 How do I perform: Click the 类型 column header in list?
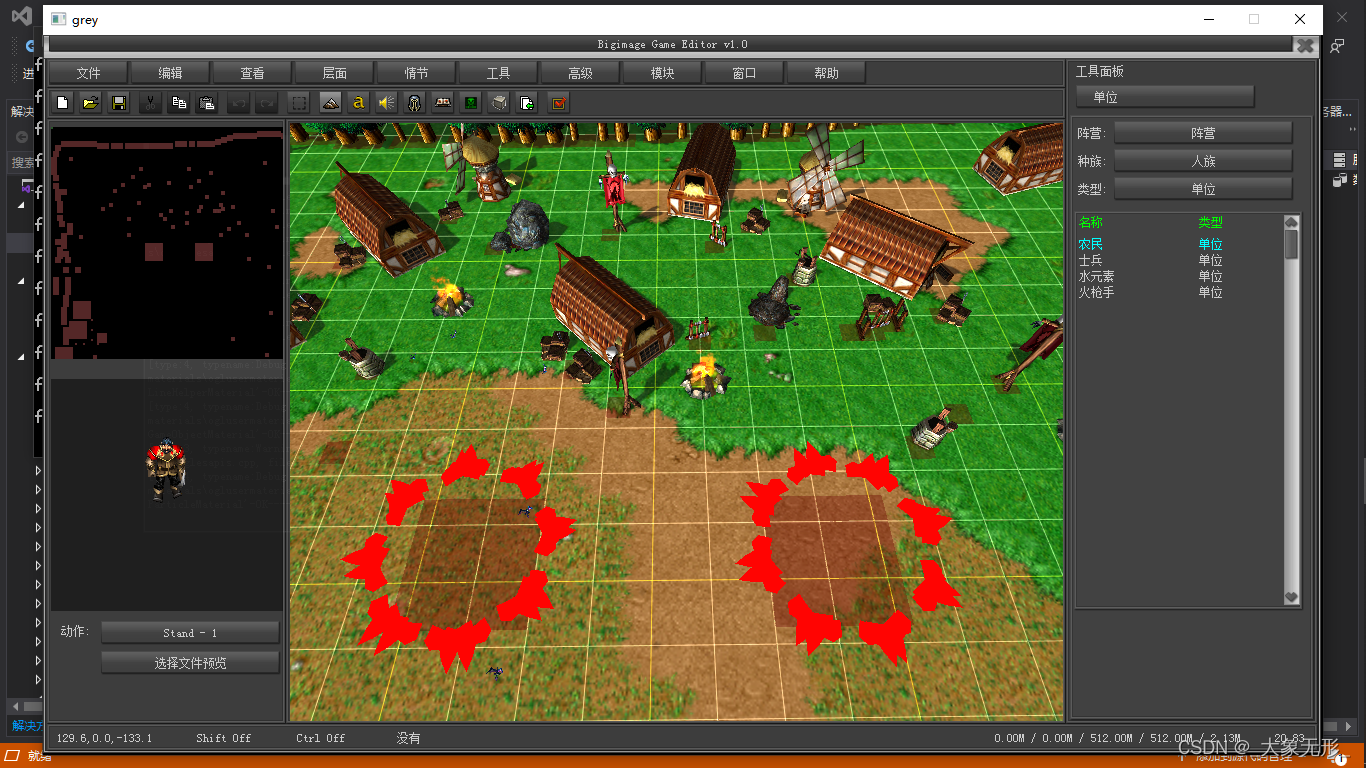(x=1211, y=222)
